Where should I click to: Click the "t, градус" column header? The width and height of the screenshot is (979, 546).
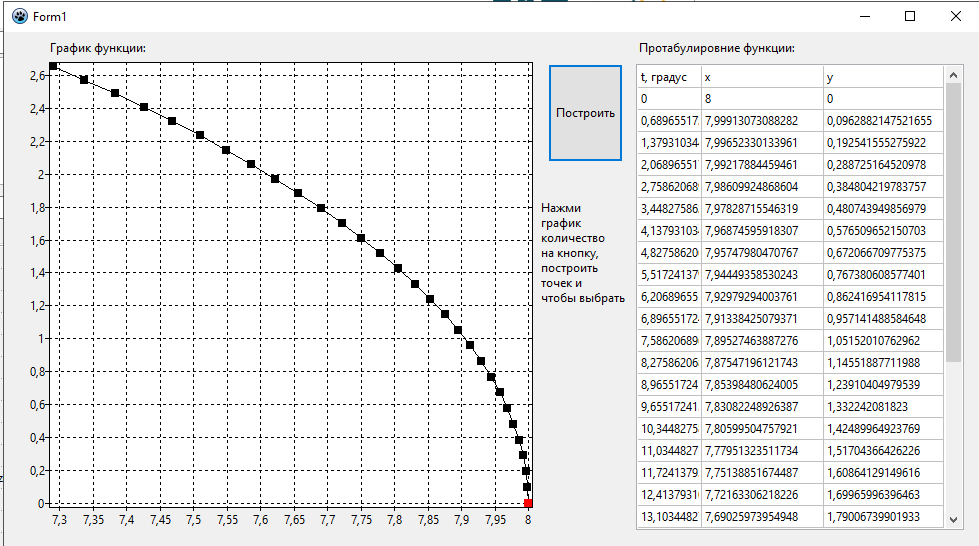667,77
